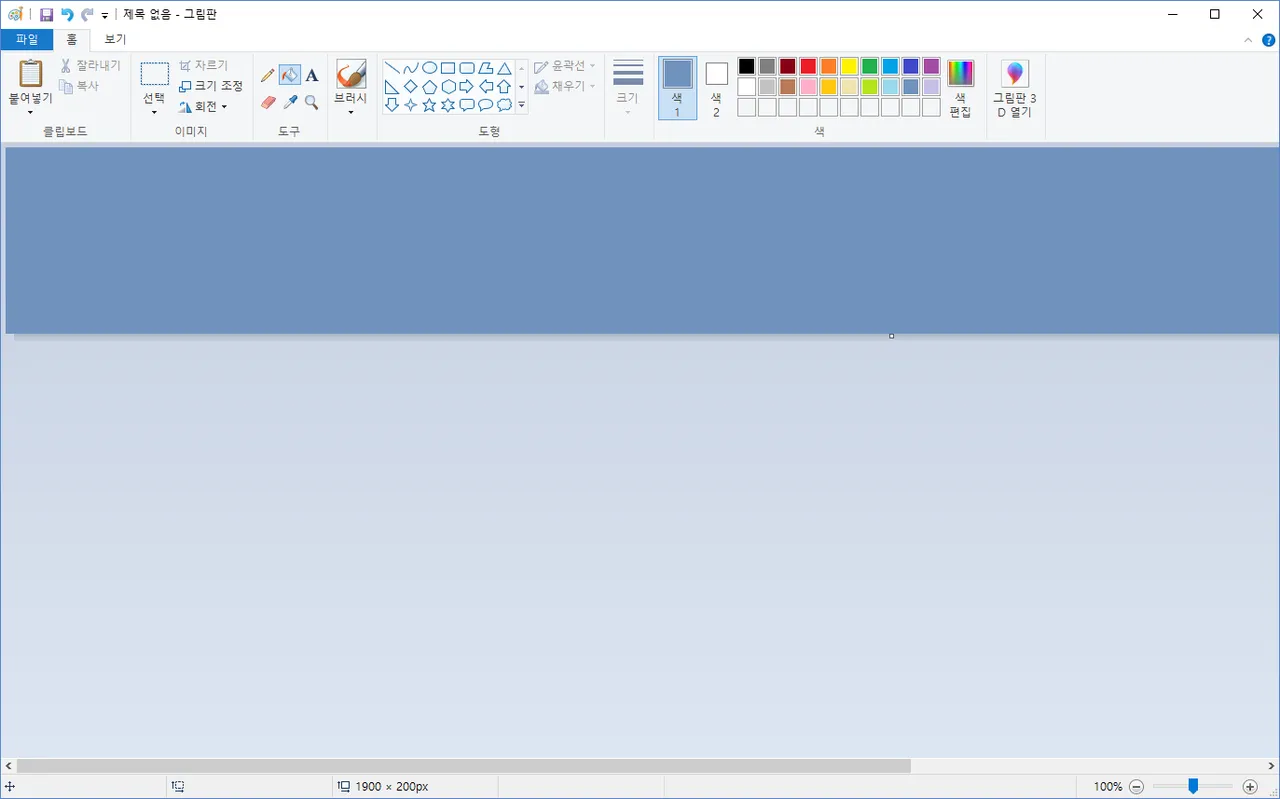Viewport: 1280px width, 799px height.
Task: Switch to the 보기 View tab
Action: point(116,40)
